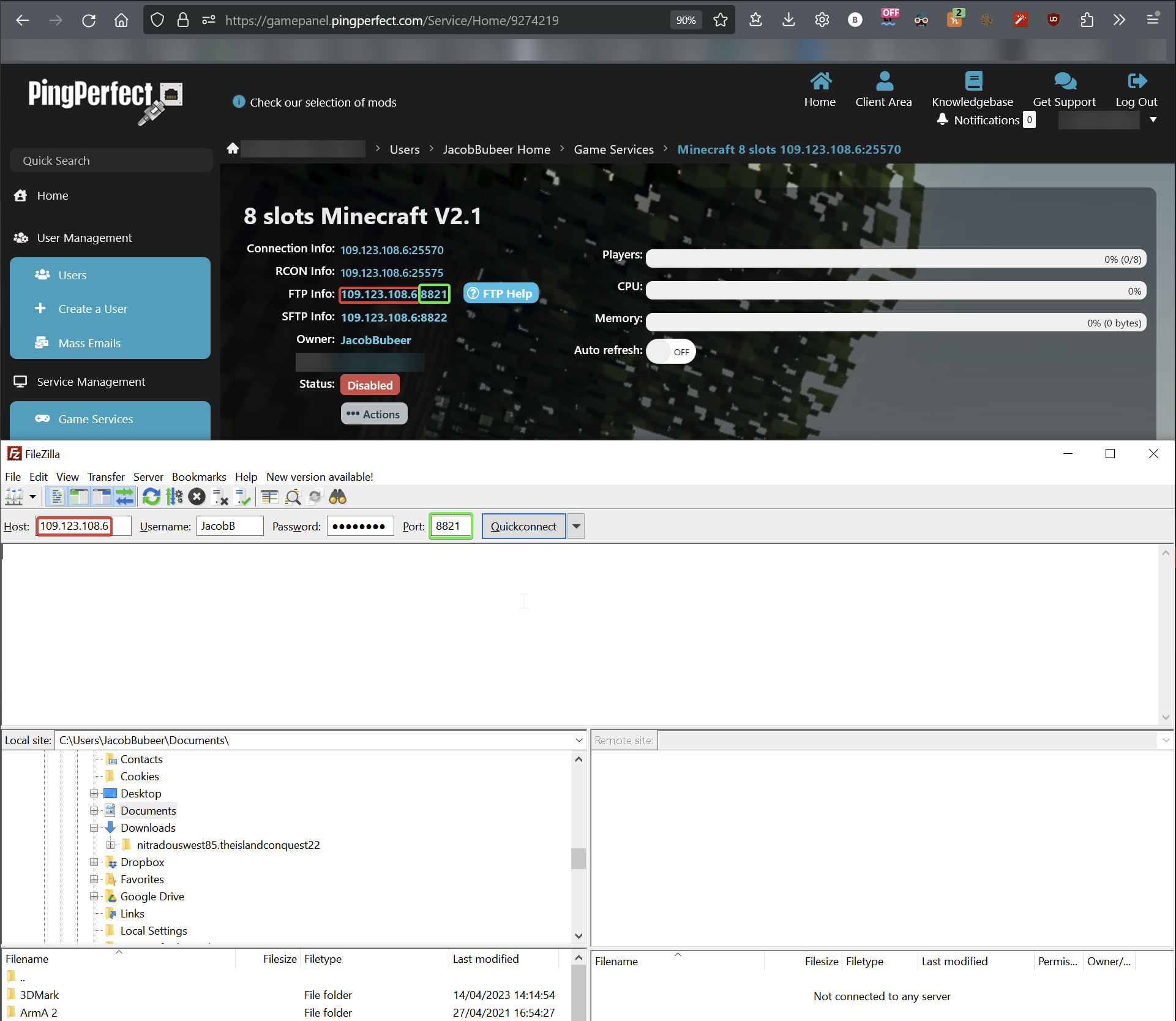Click the Players progress bar
The height and width of the screenshot is (1021, 1176).
(896, 259)
